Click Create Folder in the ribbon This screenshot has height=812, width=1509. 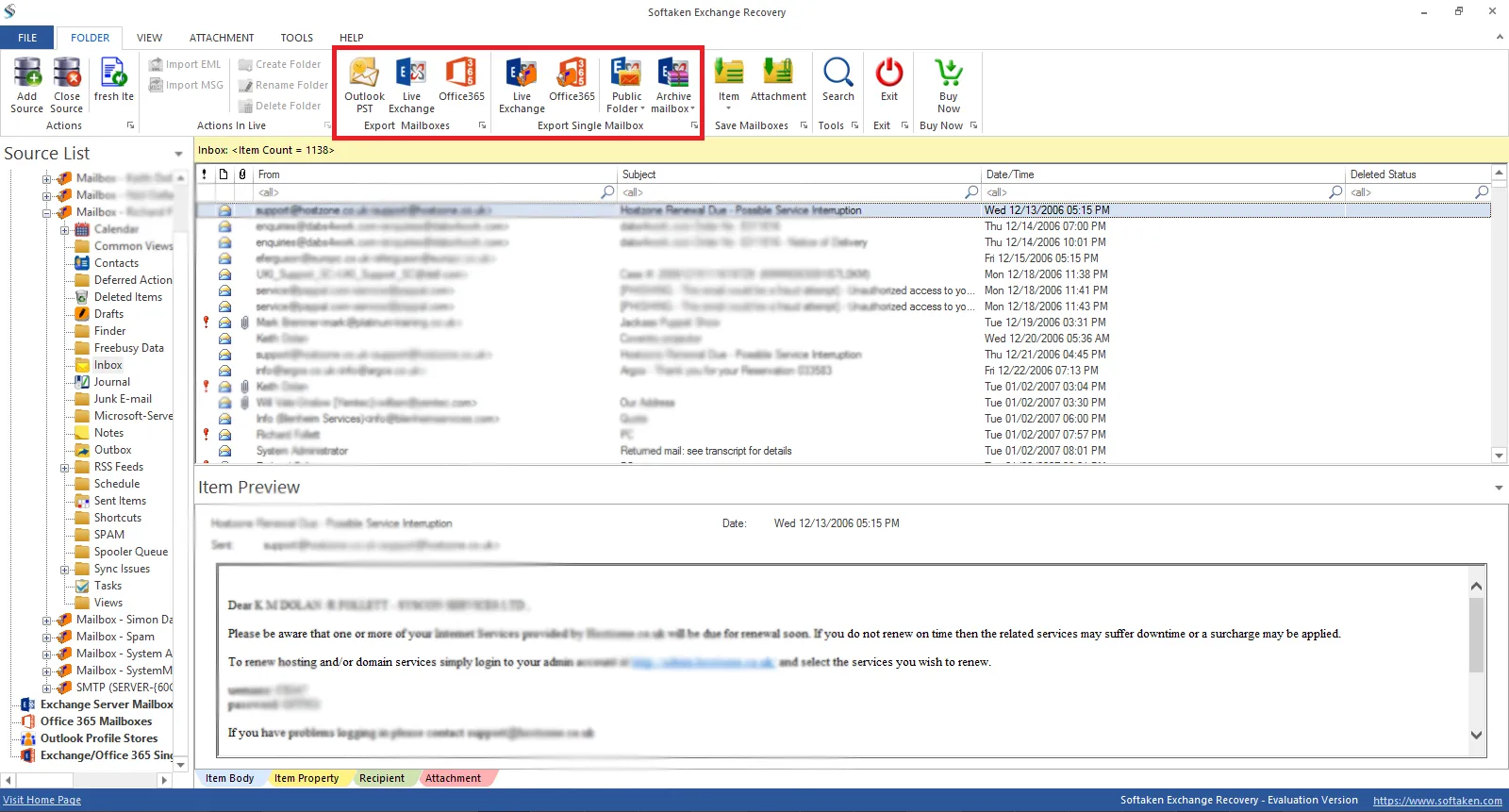click(x=280, y=64)
